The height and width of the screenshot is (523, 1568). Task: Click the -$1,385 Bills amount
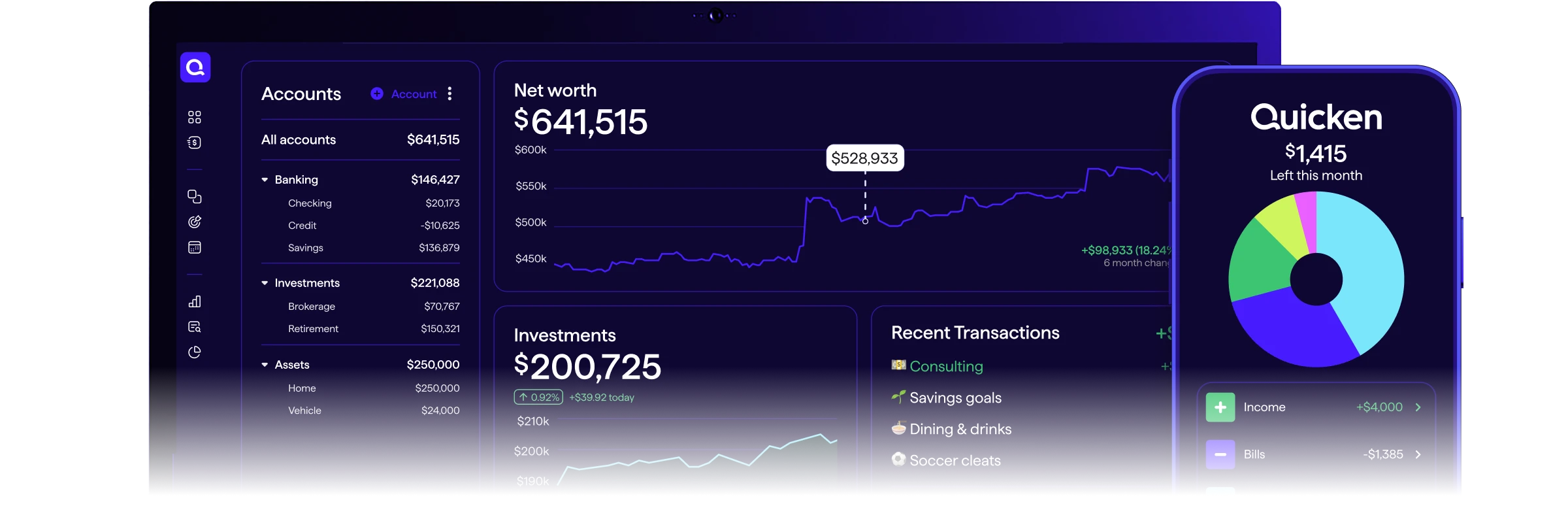(1383, 454)
